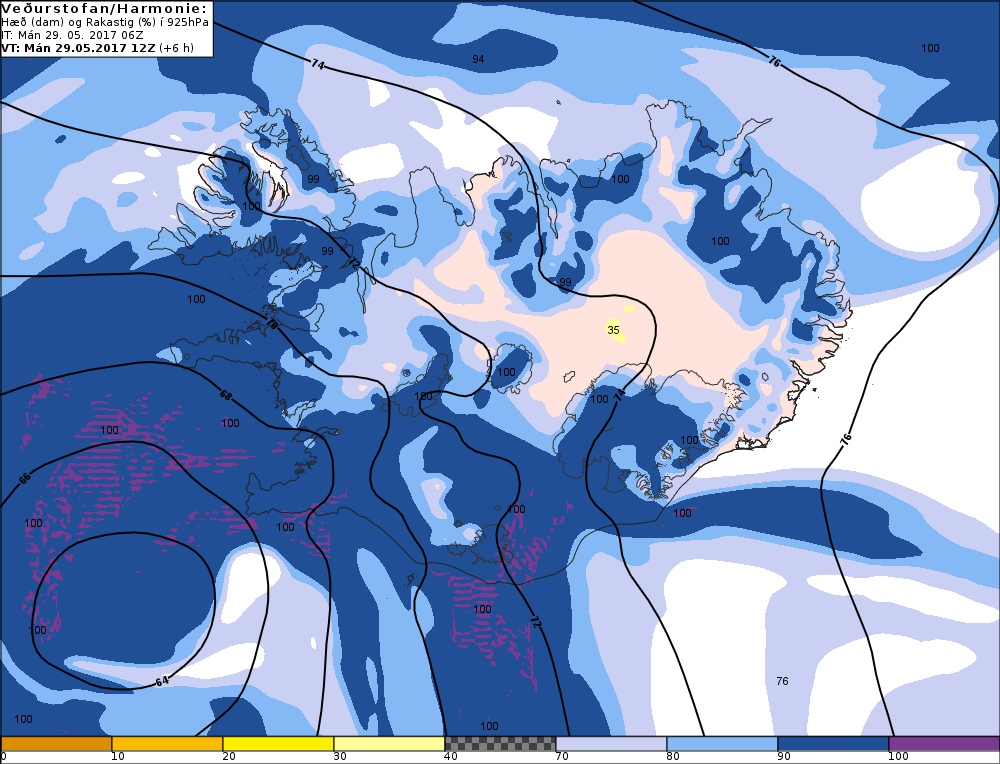Click the pale yellow 30–40 legend swatch
This screenshot has height=764, width=1000.
click(389, 744)
